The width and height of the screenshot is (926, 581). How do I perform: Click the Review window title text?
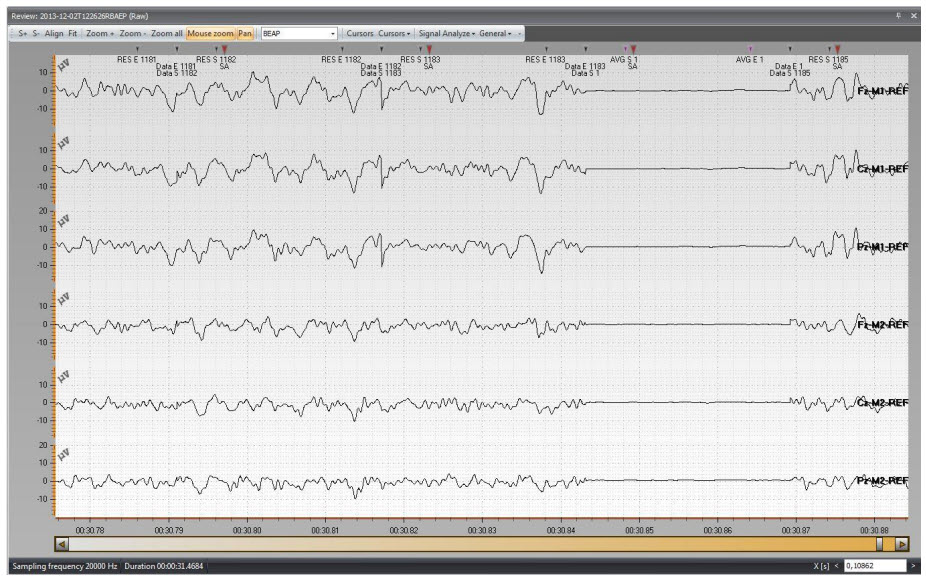80,16
